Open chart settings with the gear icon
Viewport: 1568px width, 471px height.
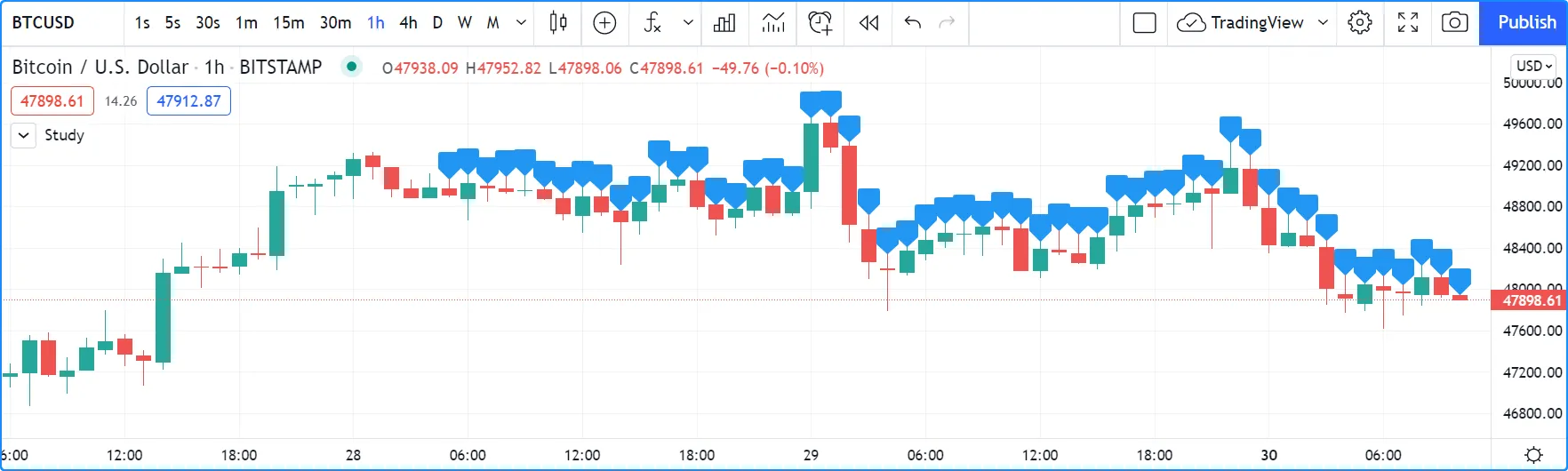[1359, 23]
